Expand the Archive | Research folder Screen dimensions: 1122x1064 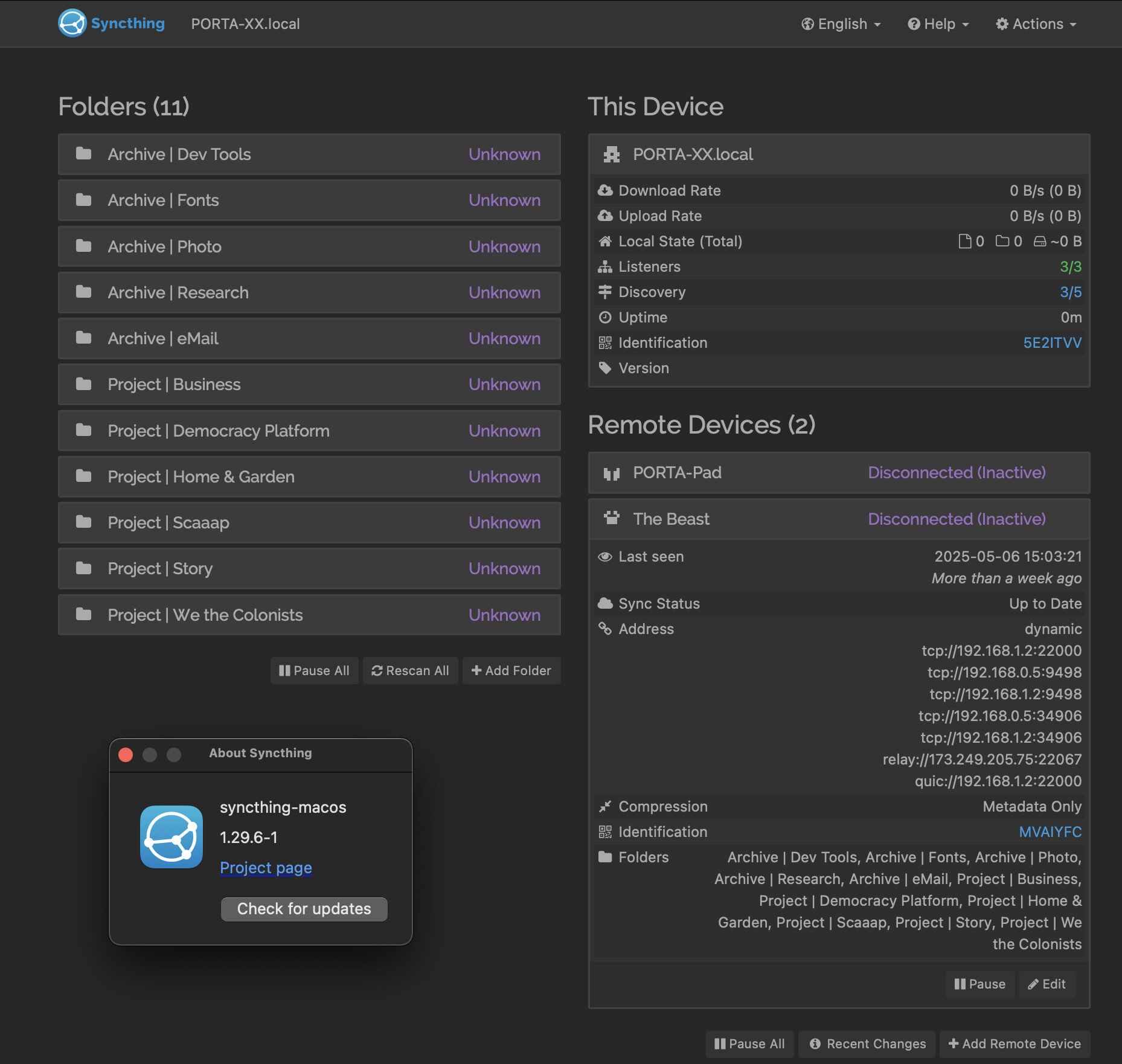pos(309,293)
